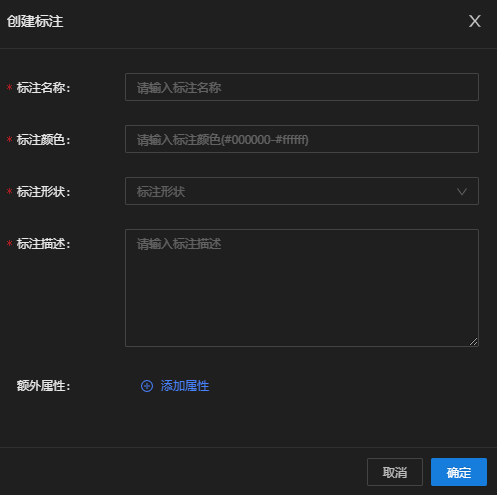Click the red asterisk before 标注名称

pyautogui.click(x=10, y=87)
